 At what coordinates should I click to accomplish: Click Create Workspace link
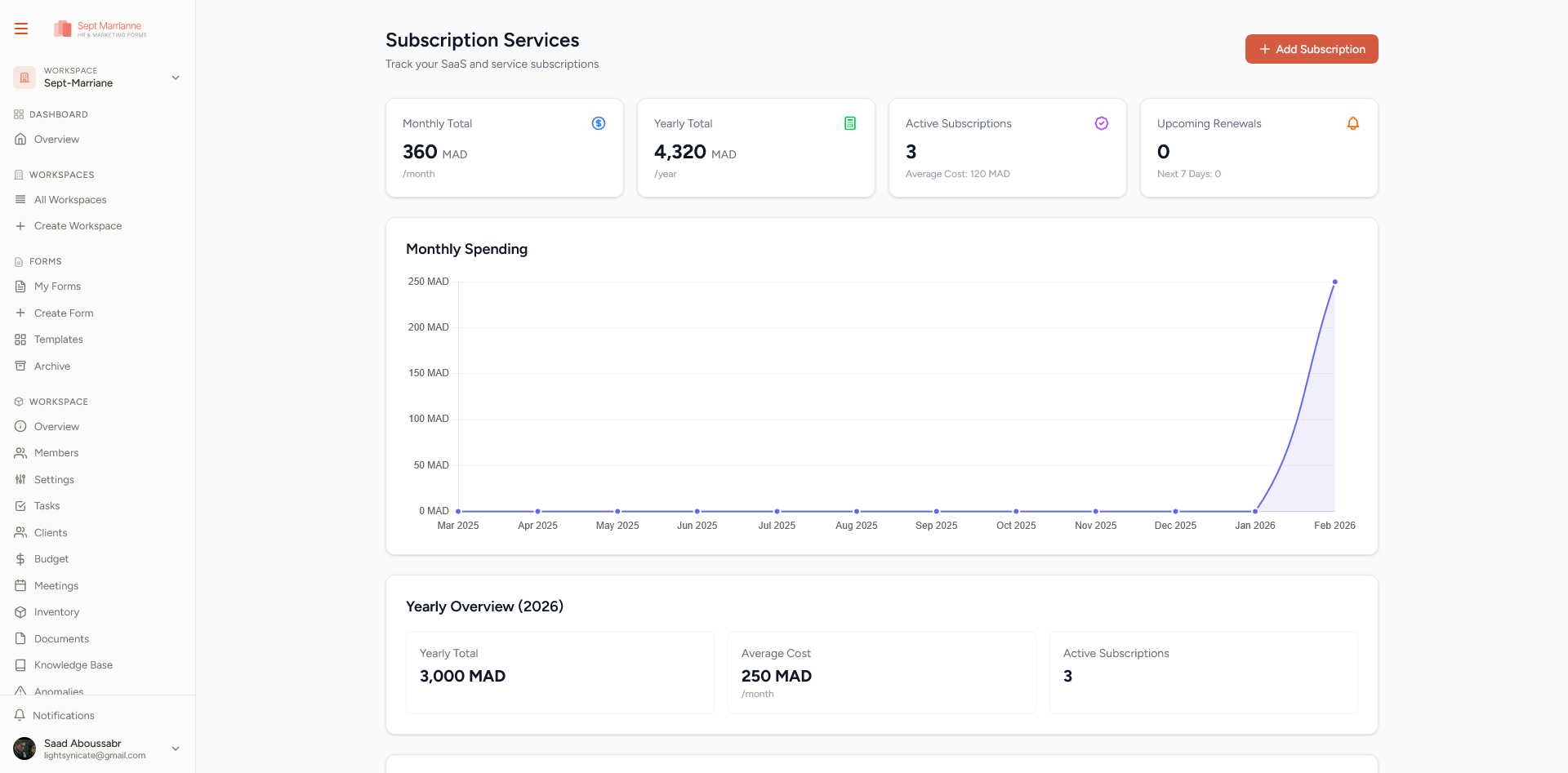78,226
